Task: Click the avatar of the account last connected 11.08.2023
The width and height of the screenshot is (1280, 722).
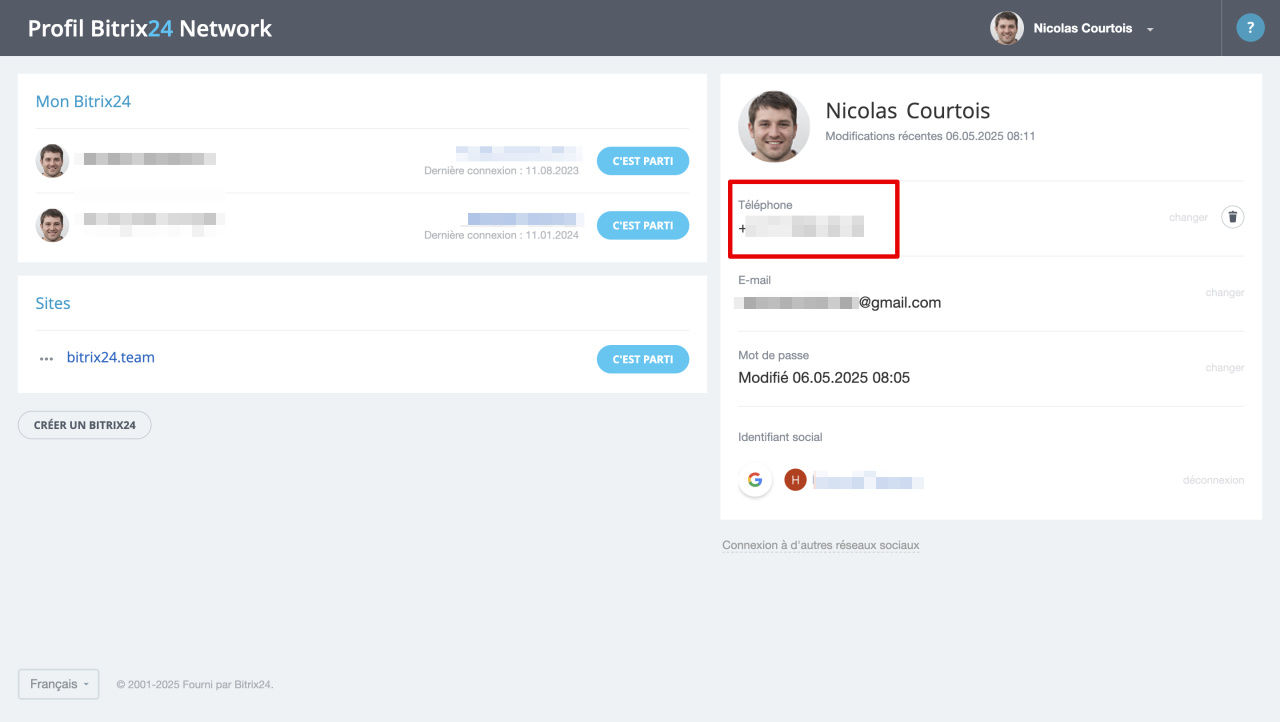Action: [x=52, y=160]
